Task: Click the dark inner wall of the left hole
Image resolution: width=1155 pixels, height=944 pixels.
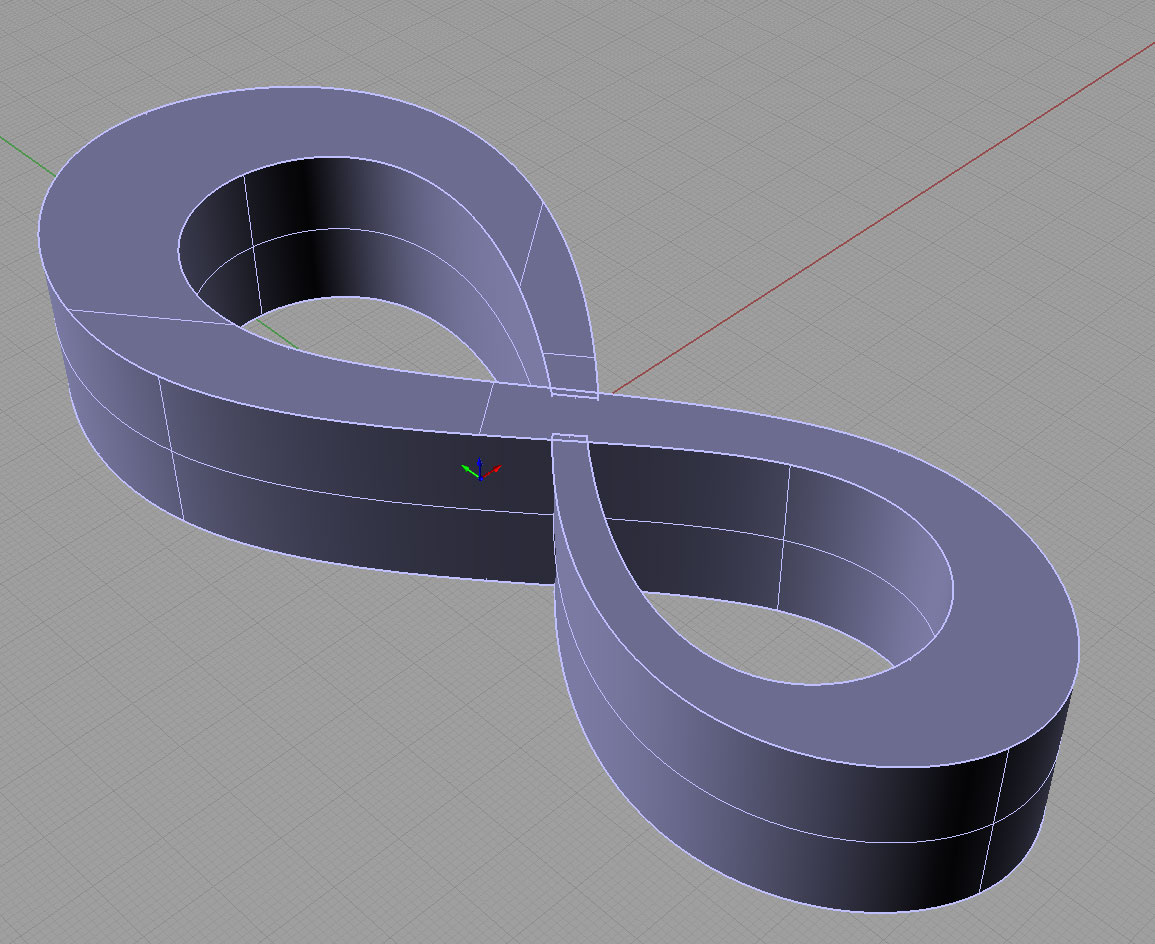Action: [310, 240]
